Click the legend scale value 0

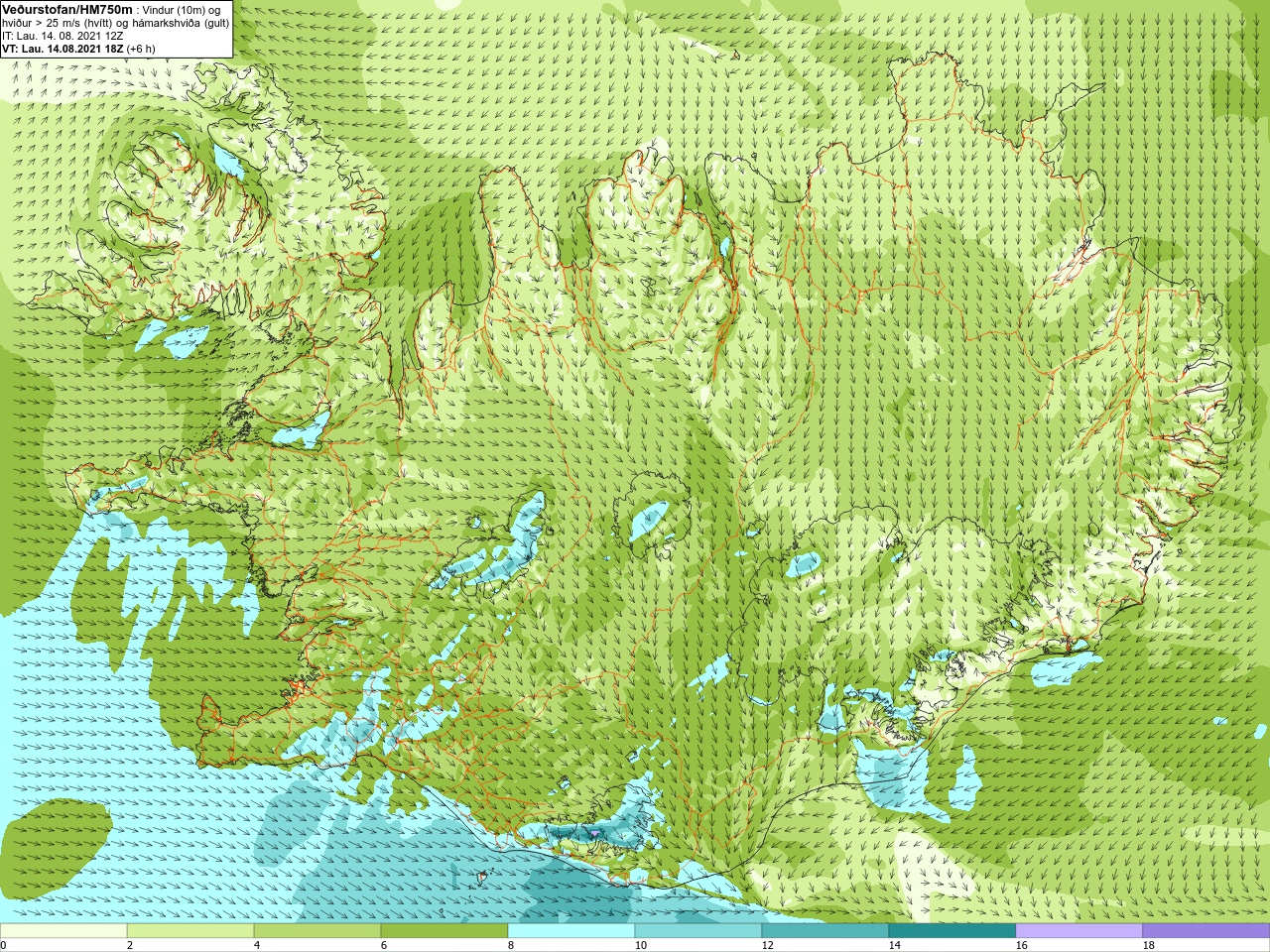[4, 945]
